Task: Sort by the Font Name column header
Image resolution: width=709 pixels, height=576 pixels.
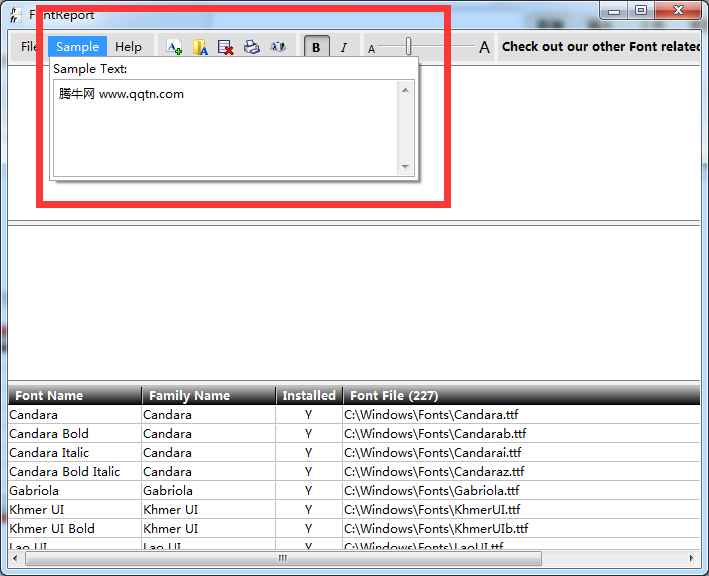Action: pos(74,396)
